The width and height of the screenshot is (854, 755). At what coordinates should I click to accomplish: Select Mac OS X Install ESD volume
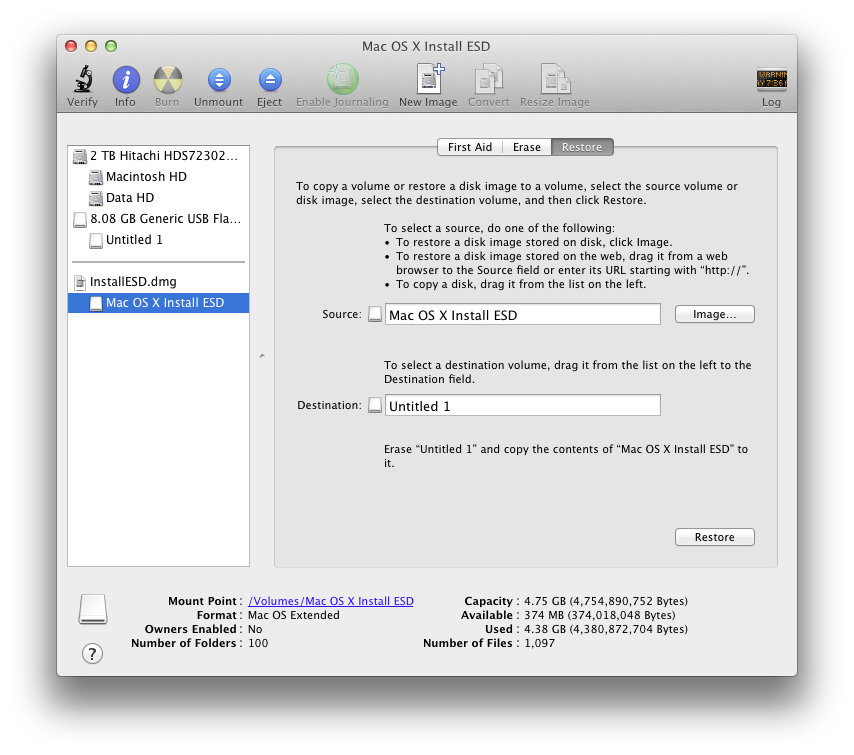tap(158, 303)
